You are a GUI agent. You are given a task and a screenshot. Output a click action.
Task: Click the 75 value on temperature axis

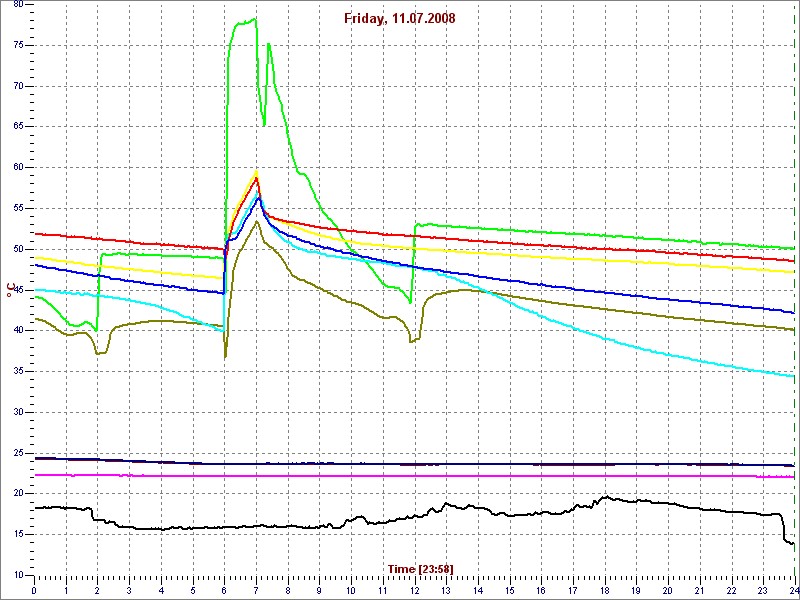18,45
